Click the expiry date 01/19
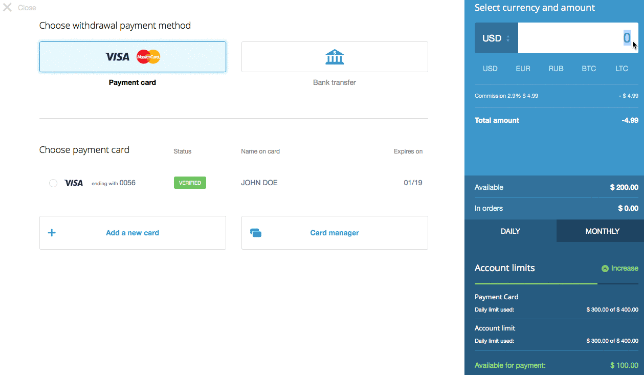The image size is (644, 375). tap(413, 182)
